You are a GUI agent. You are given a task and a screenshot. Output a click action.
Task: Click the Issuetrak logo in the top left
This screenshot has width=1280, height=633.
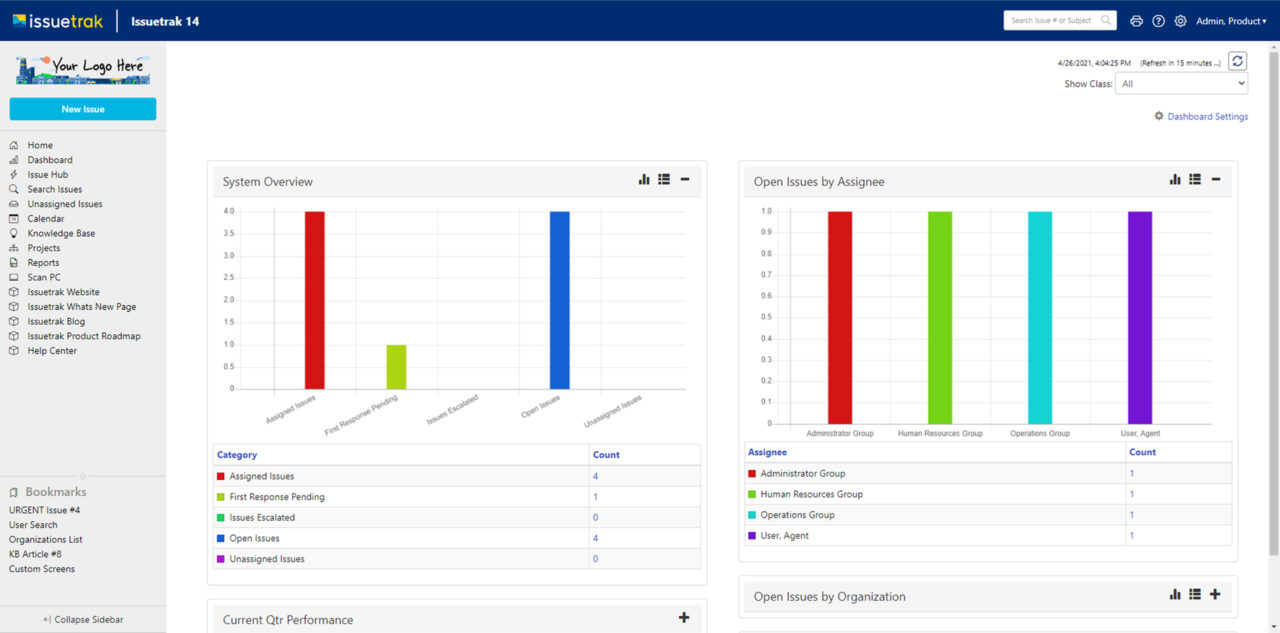(x=57, y=20)
